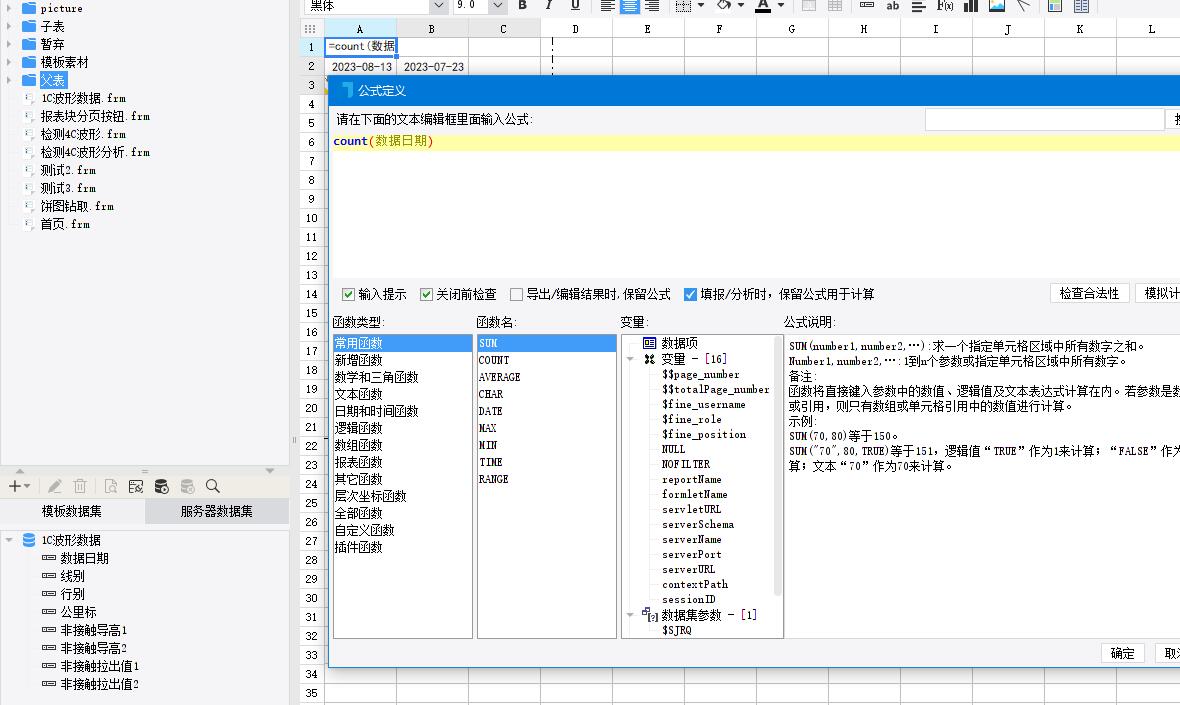Image resolution: width=1180 pixels, height=705 pixels.
Task: Click edit dataset pencil icon
Action: point(55,486)
